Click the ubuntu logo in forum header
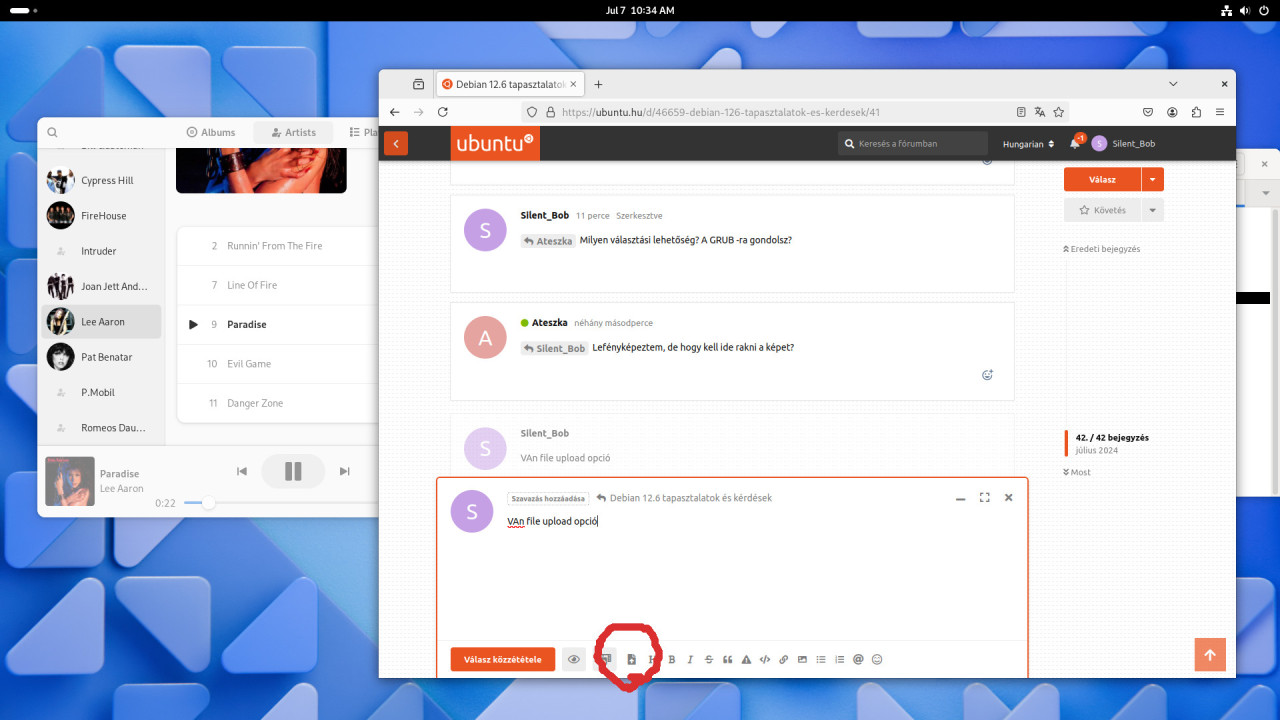Image resolution: width=1280 pixels, height=720 pixels. (495, 143)
